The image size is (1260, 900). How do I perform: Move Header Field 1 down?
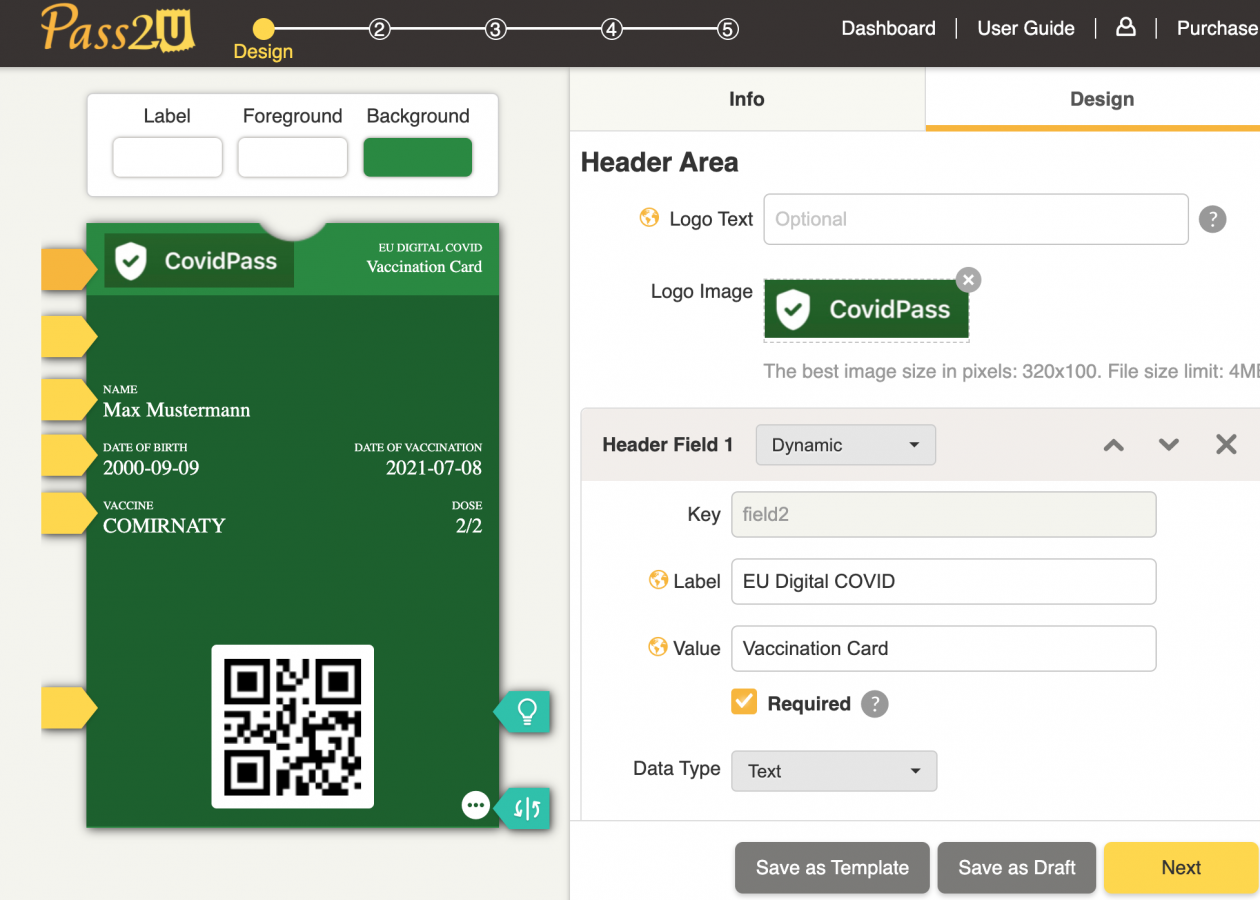tap(1169, 445)
